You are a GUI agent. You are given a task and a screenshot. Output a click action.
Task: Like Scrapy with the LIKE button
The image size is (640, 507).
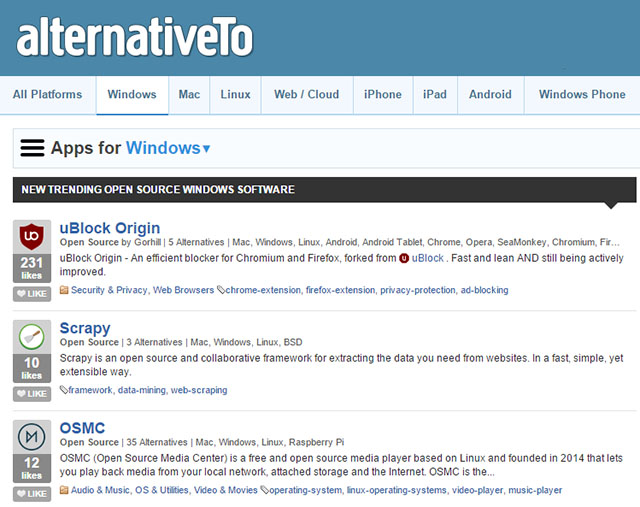click(x=32, y=394)
